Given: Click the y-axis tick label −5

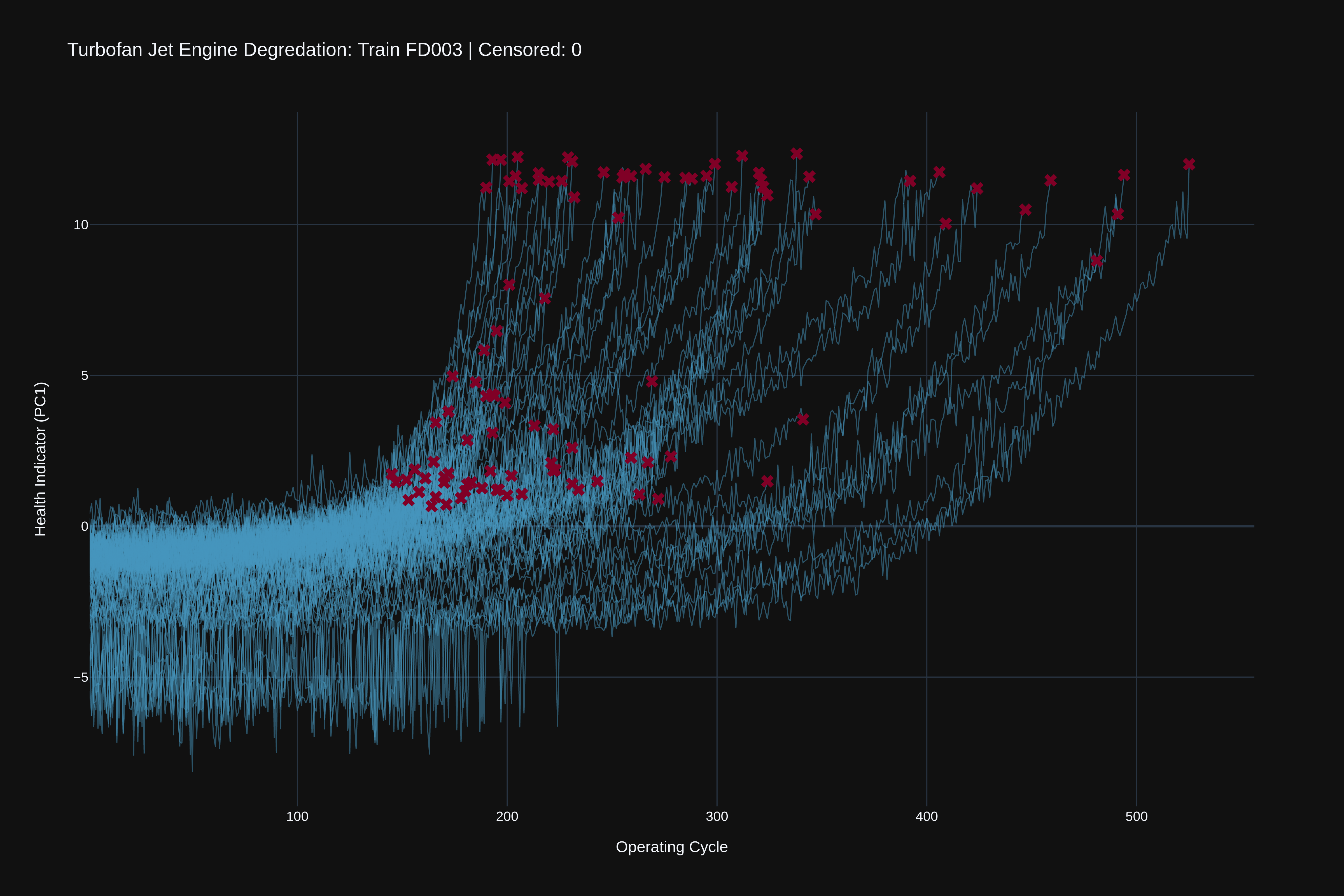Looking at the screenshot, I should click(81, 678).
